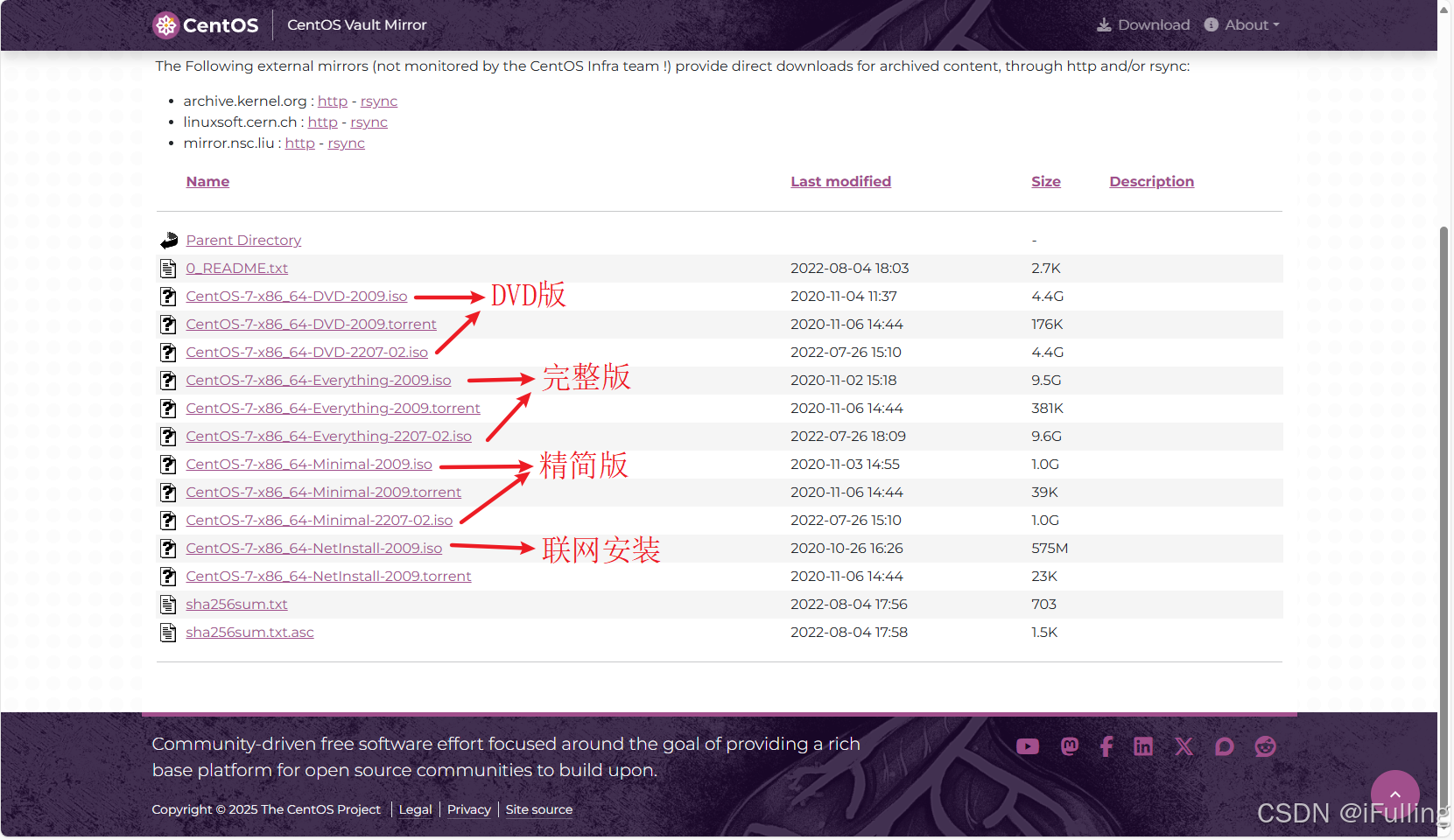Click the scrollbar up arrow
The height and width of the screenshot is (840, 1454).
click(1444, 9)
